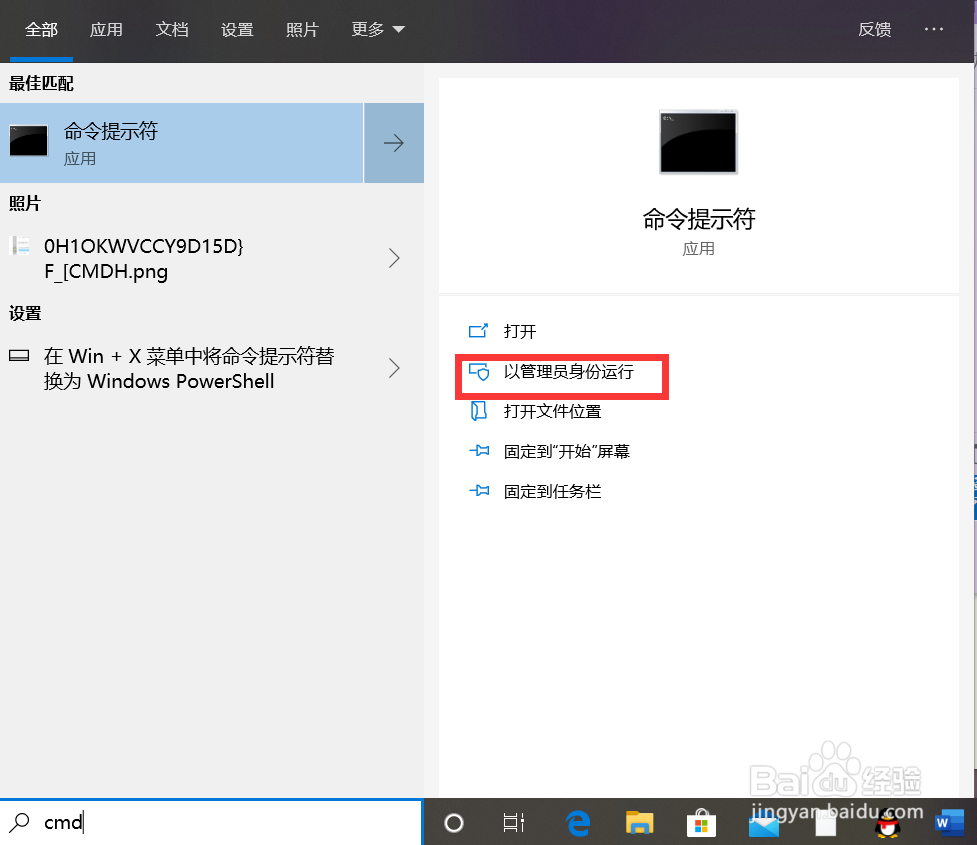The height and width of the screenshot is (845, 977).
Task: Launch Microsoft Word from the taskbar
Action: click(x=949, y=822)
